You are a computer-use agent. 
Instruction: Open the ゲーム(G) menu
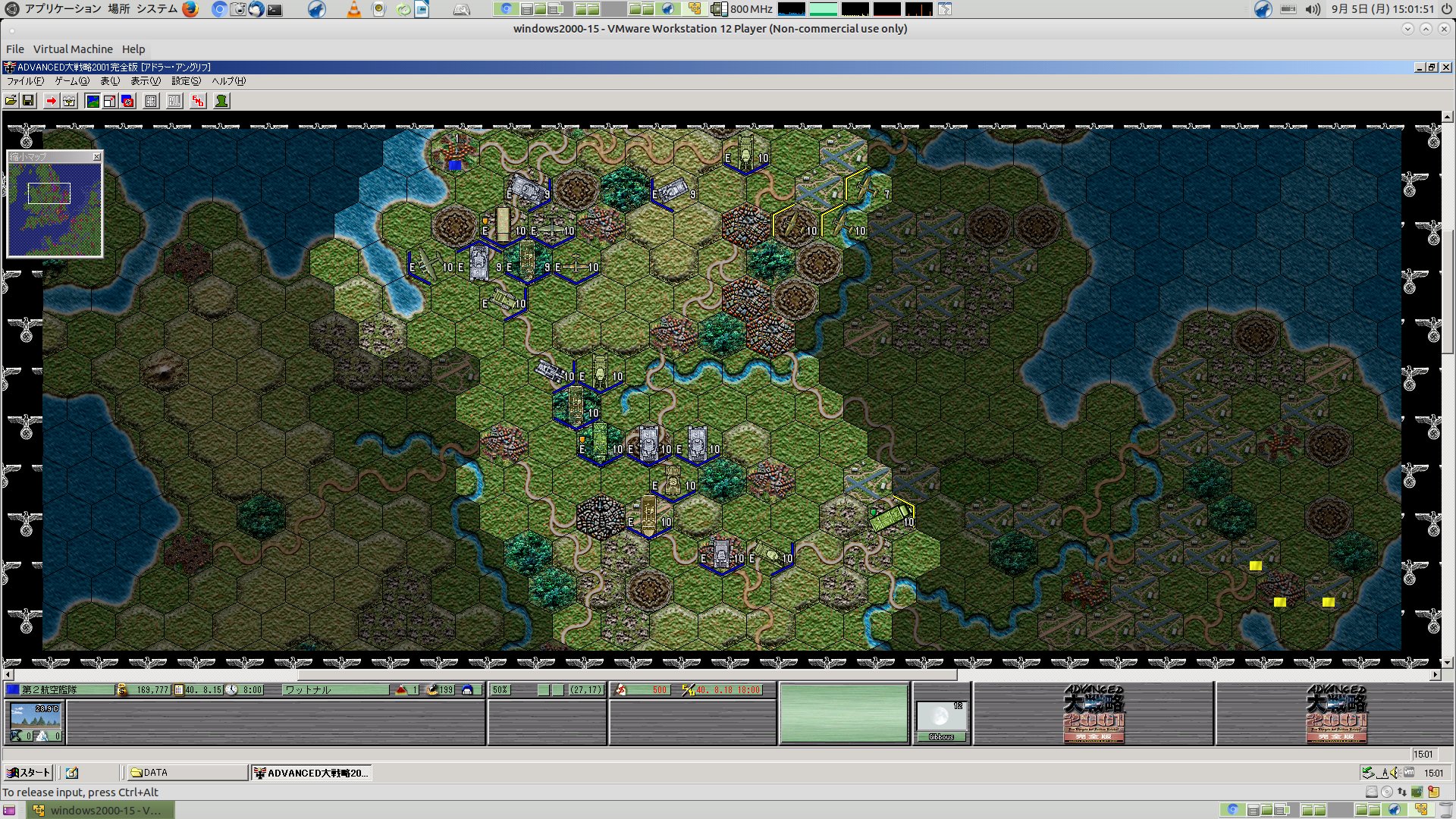72,81
